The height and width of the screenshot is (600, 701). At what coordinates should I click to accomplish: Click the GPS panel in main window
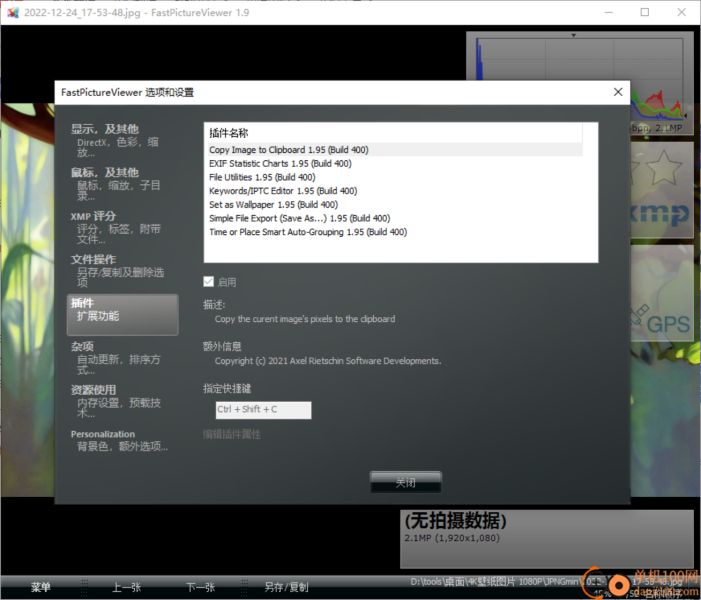(x=662, y=293)
